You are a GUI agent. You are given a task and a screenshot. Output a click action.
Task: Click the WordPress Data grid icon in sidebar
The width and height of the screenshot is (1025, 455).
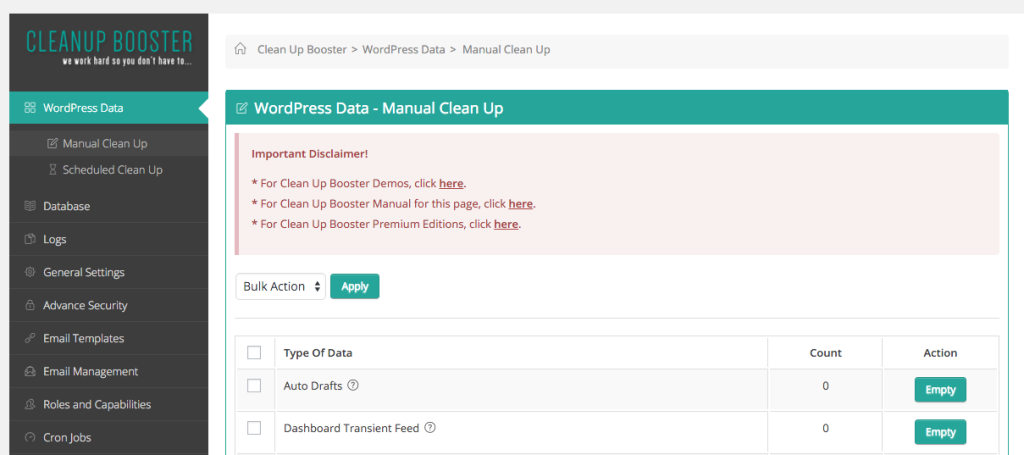(29, 108)
